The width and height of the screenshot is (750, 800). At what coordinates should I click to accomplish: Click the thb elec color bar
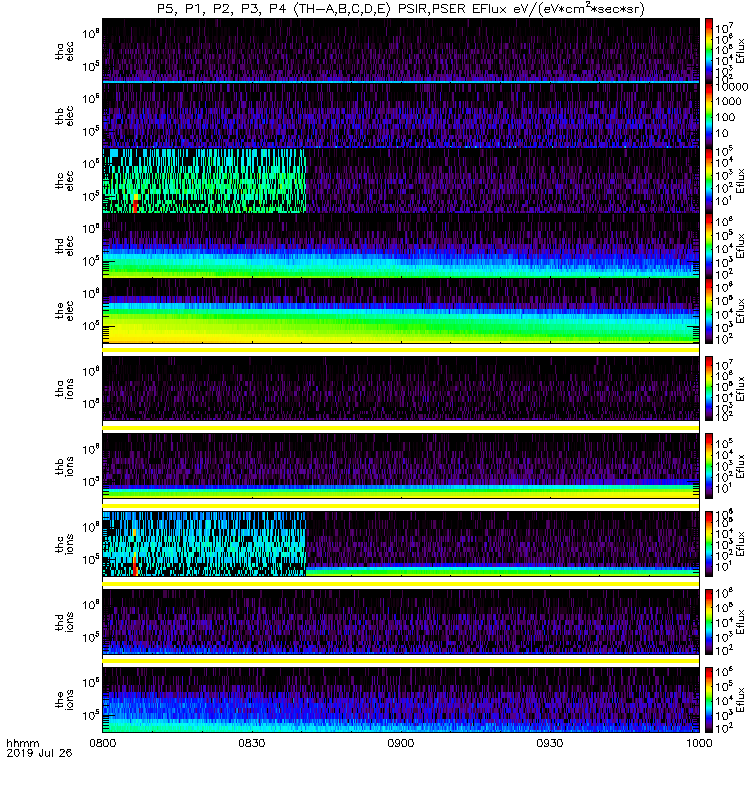(x=709, y=115)
